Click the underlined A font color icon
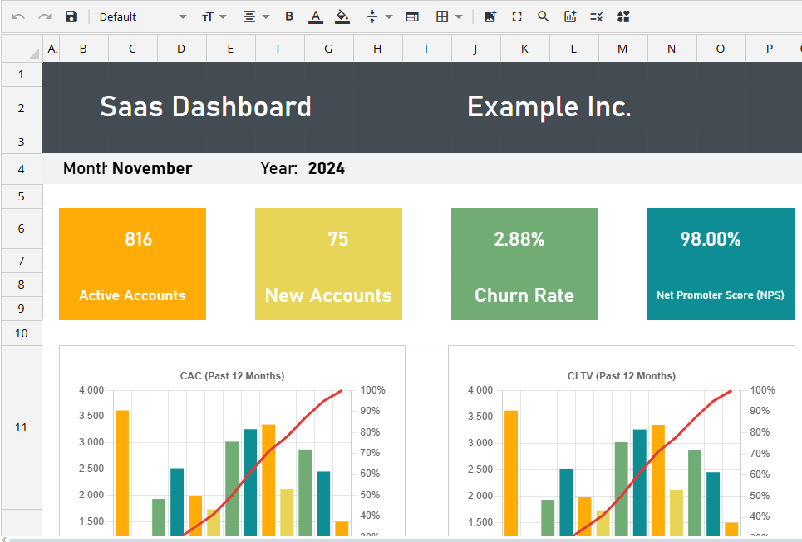Screen dimensions: 802x542 click(x=316, y=17)
